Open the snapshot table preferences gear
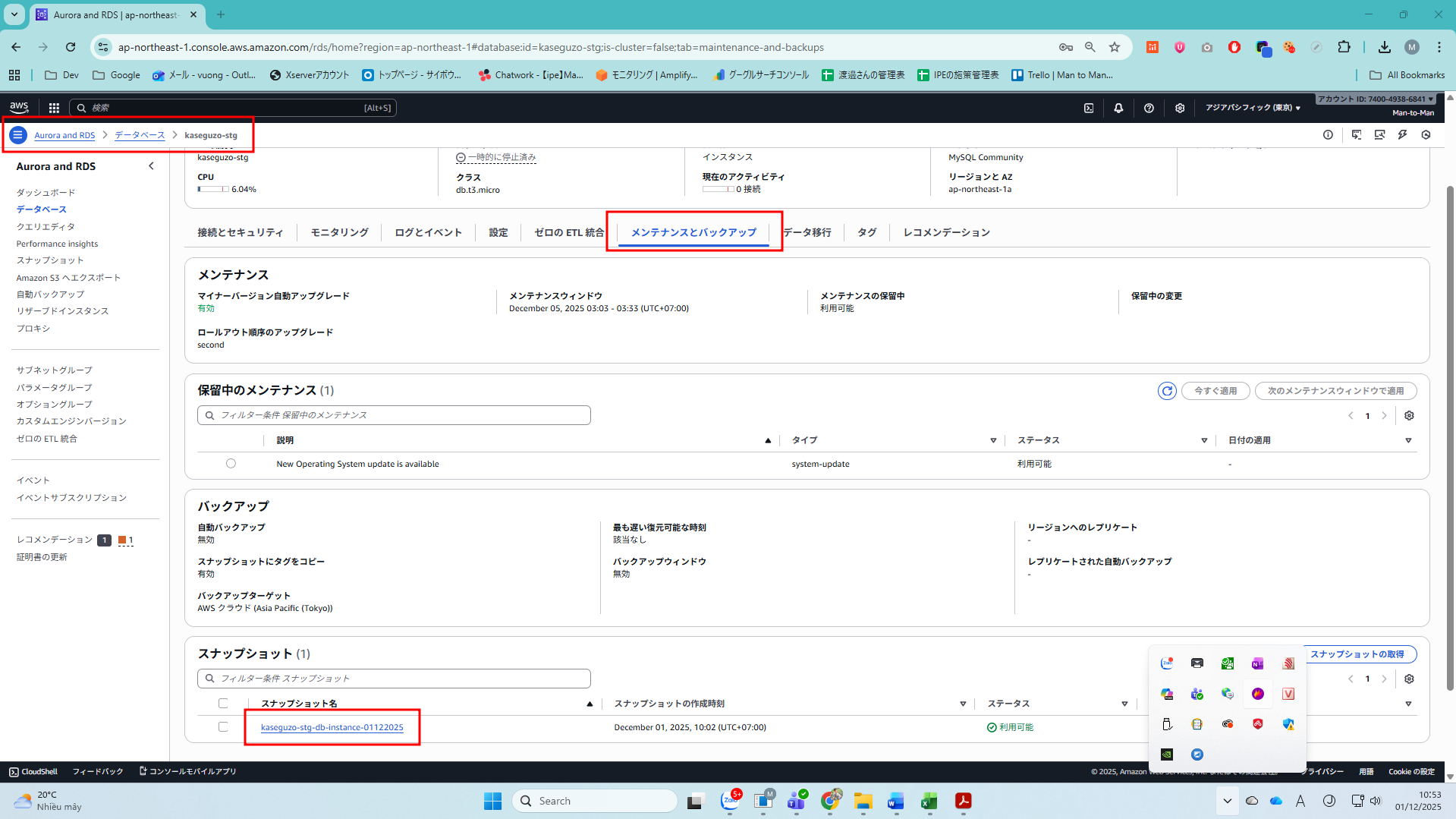1456x819 pixels. tap(1409, 679)
